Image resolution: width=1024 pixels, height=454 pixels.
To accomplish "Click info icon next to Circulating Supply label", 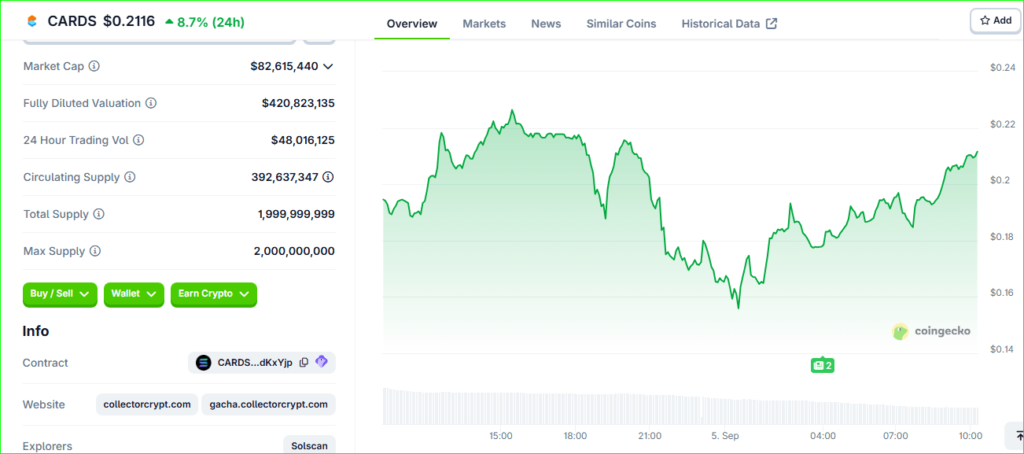I will coord(130,177).
